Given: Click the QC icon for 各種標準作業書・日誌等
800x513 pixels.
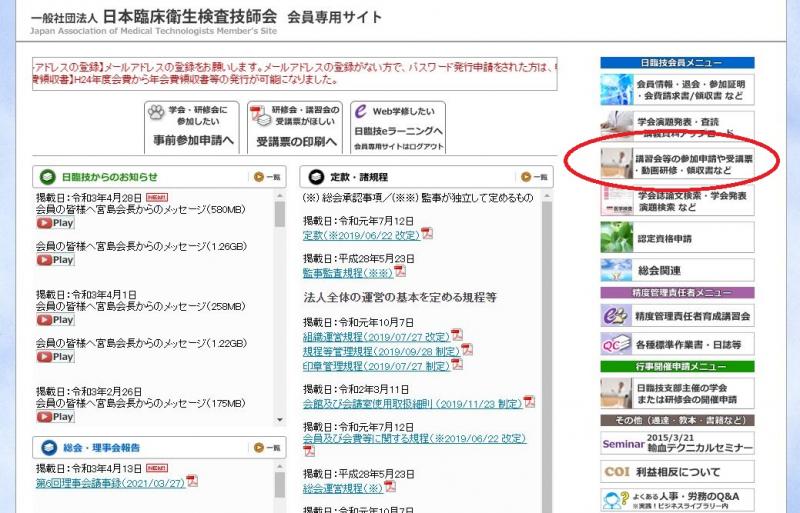Looking at the screenshot, I should pyautogui.click(x=616, y=344).
